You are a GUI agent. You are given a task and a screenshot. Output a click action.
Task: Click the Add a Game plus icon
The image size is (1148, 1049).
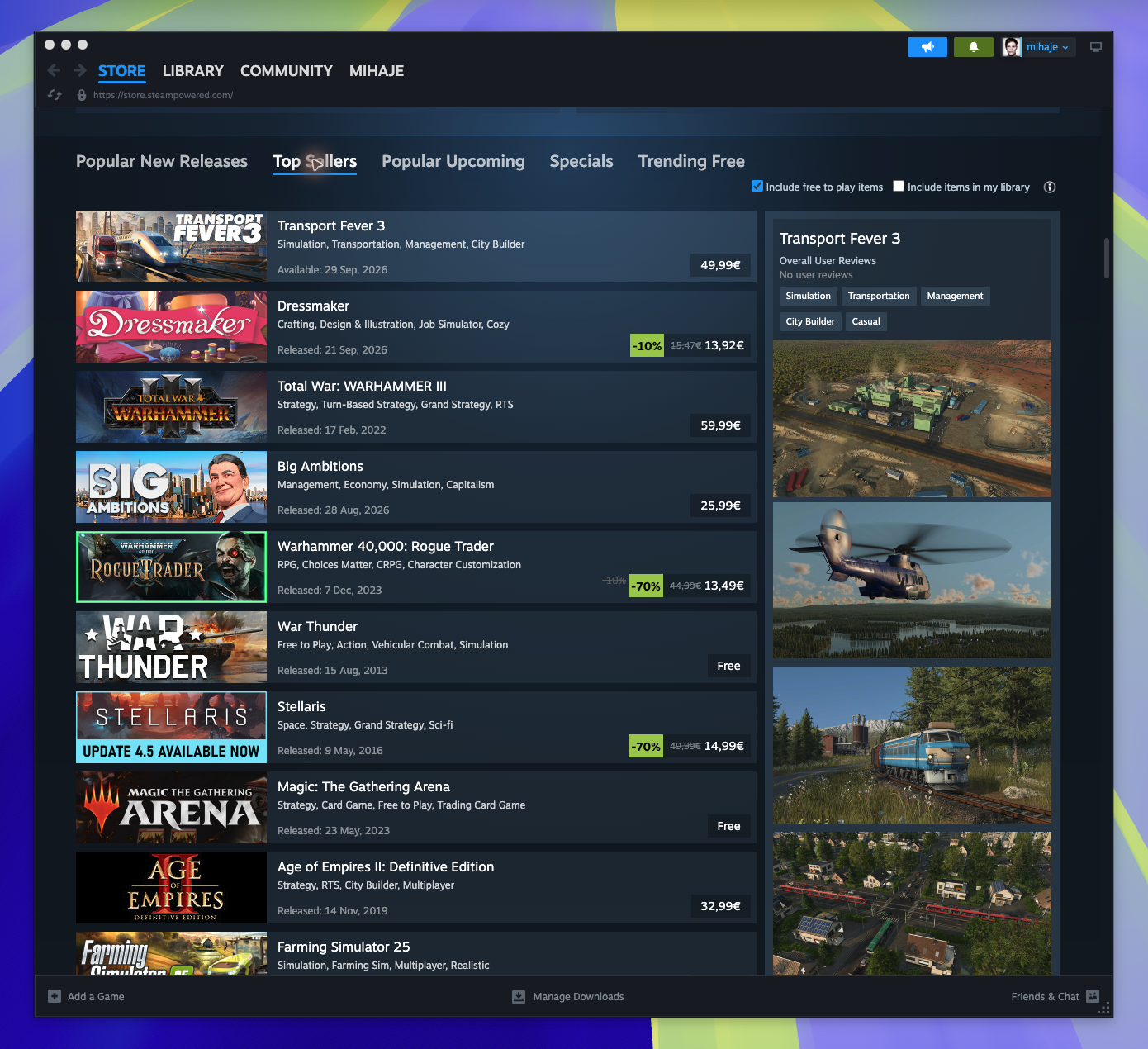tap(55, 996)
